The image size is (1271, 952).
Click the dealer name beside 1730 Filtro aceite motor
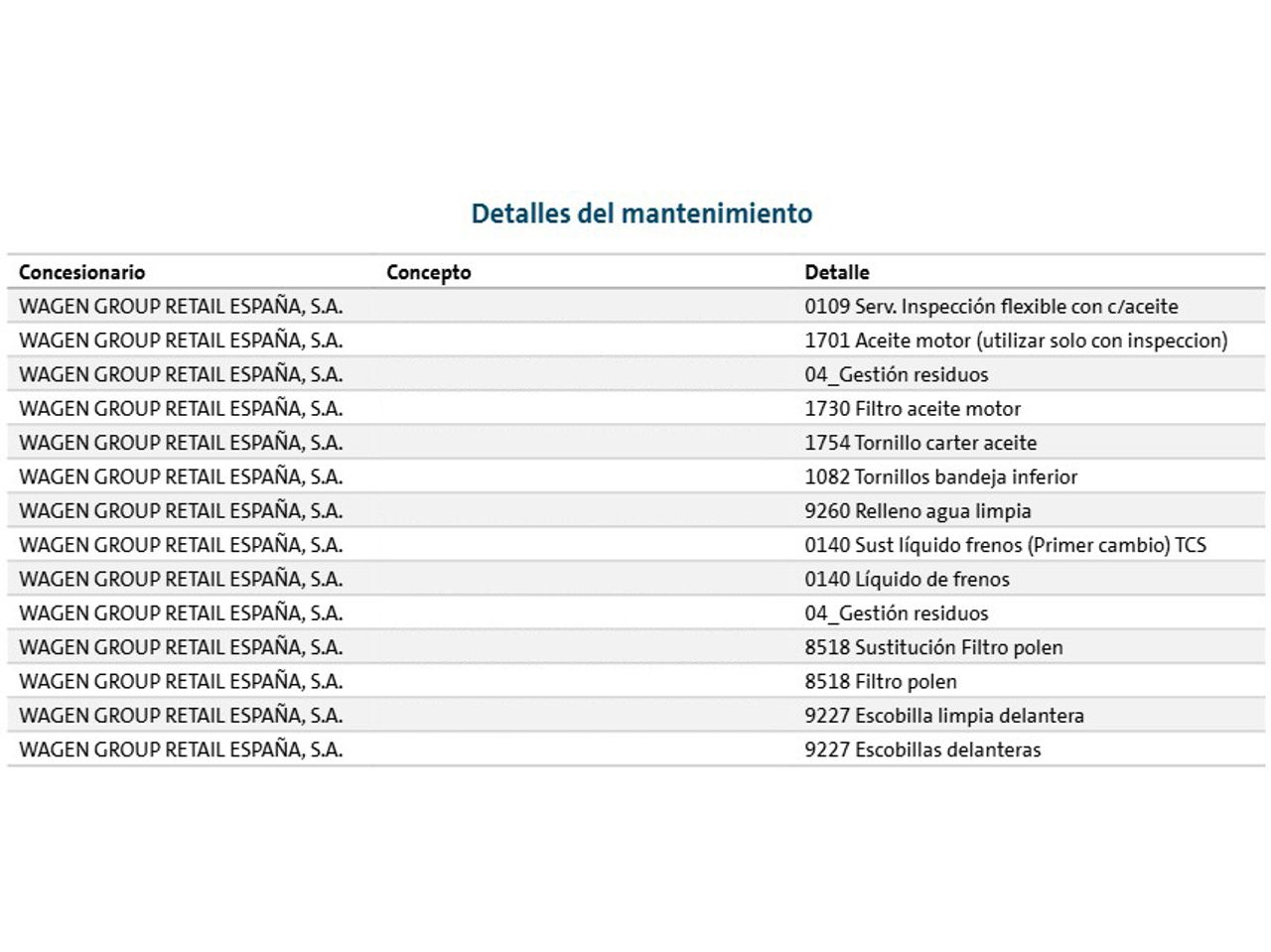[181, 409]
